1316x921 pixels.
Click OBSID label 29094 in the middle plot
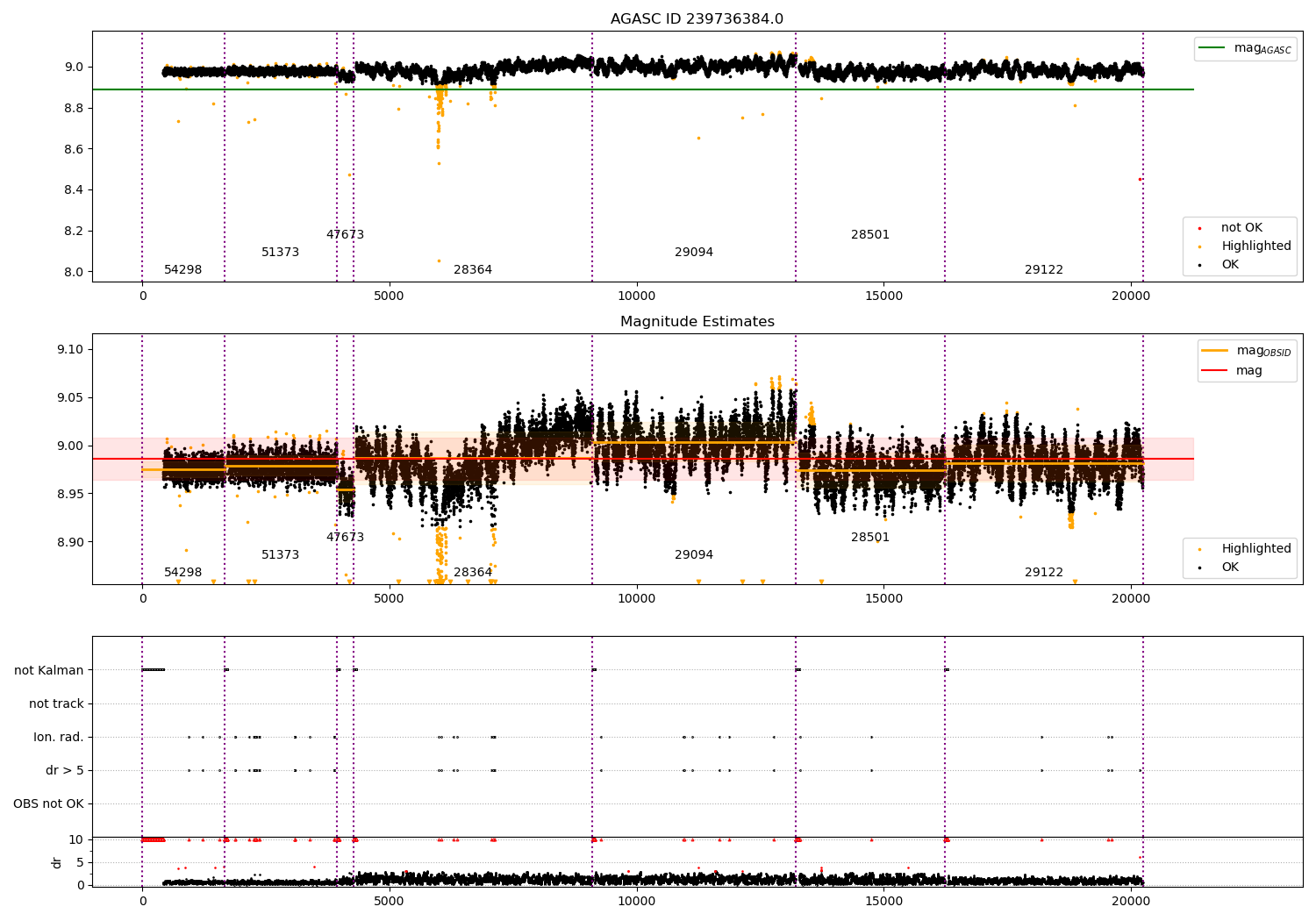coord(694,555)
